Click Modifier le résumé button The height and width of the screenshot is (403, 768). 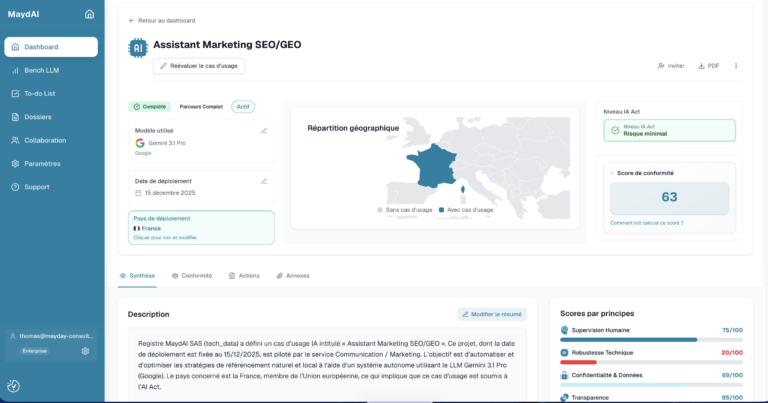[492, 314]
